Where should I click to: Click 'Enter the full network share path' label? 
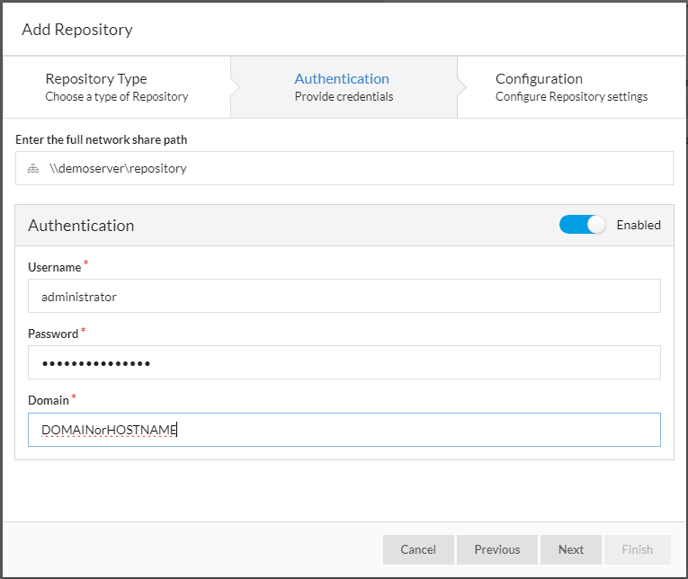(101, 139)
